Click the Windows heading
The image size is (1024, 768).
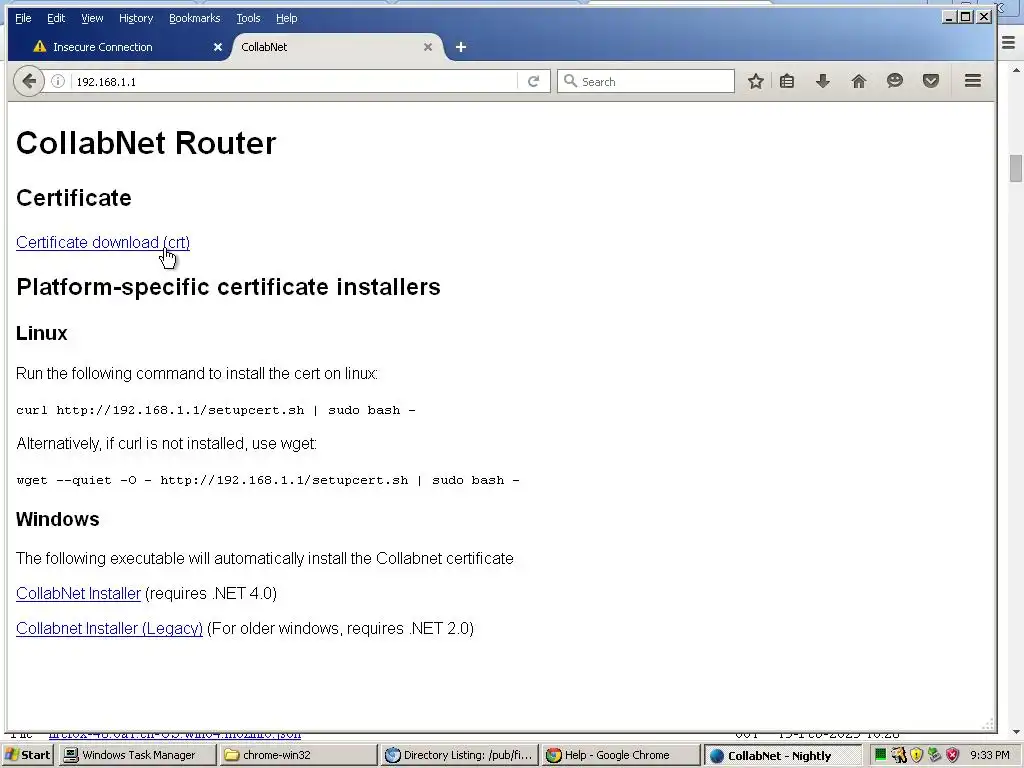click(57, 519)
